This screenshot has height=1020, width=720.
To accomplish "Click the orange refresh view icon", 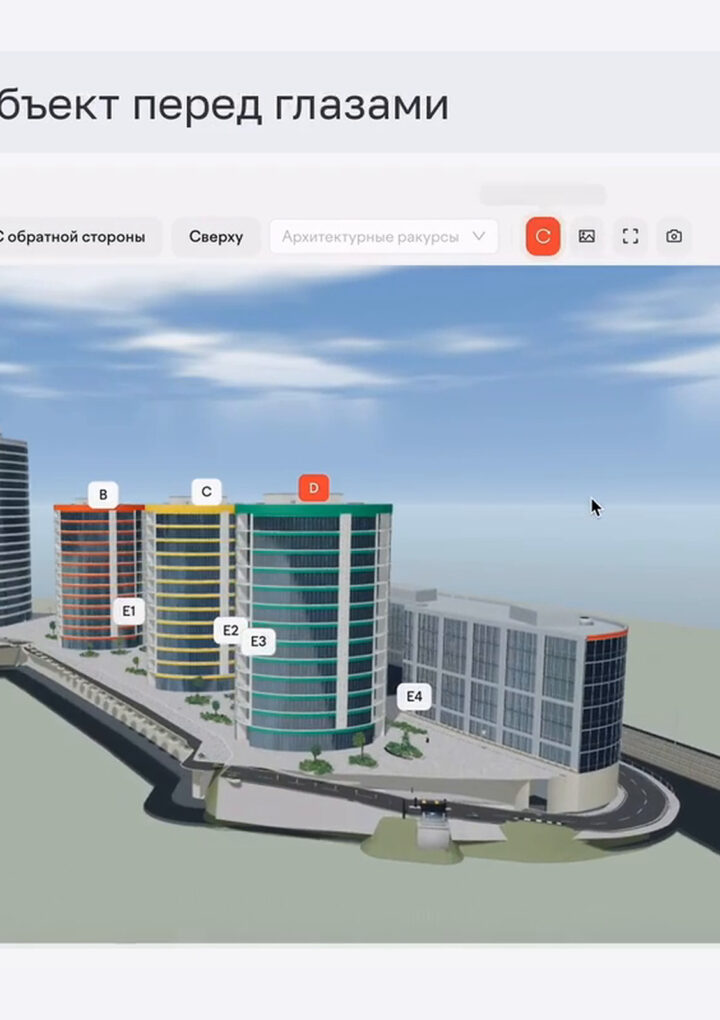I will (543, 236).
